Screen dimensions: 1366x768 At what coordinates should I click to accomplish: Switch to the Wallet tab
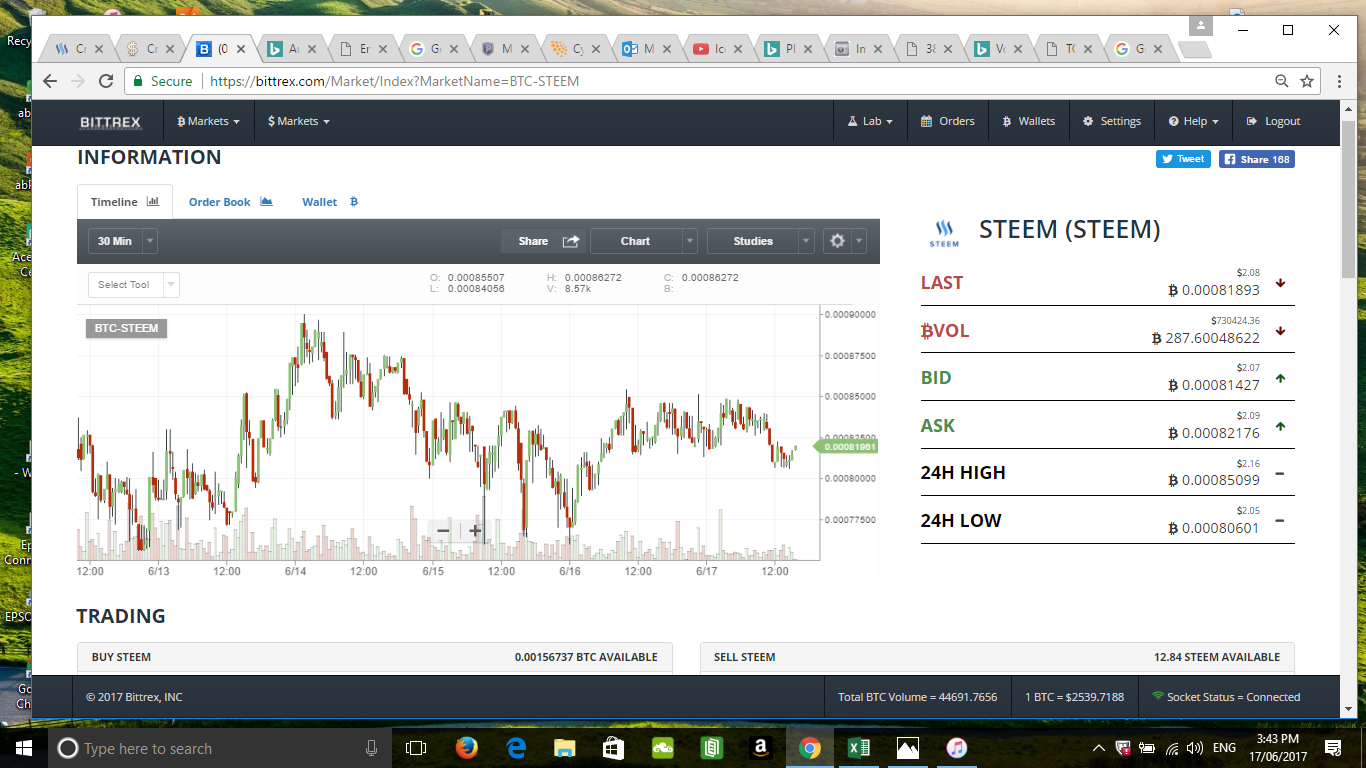(x=330, y=202)
